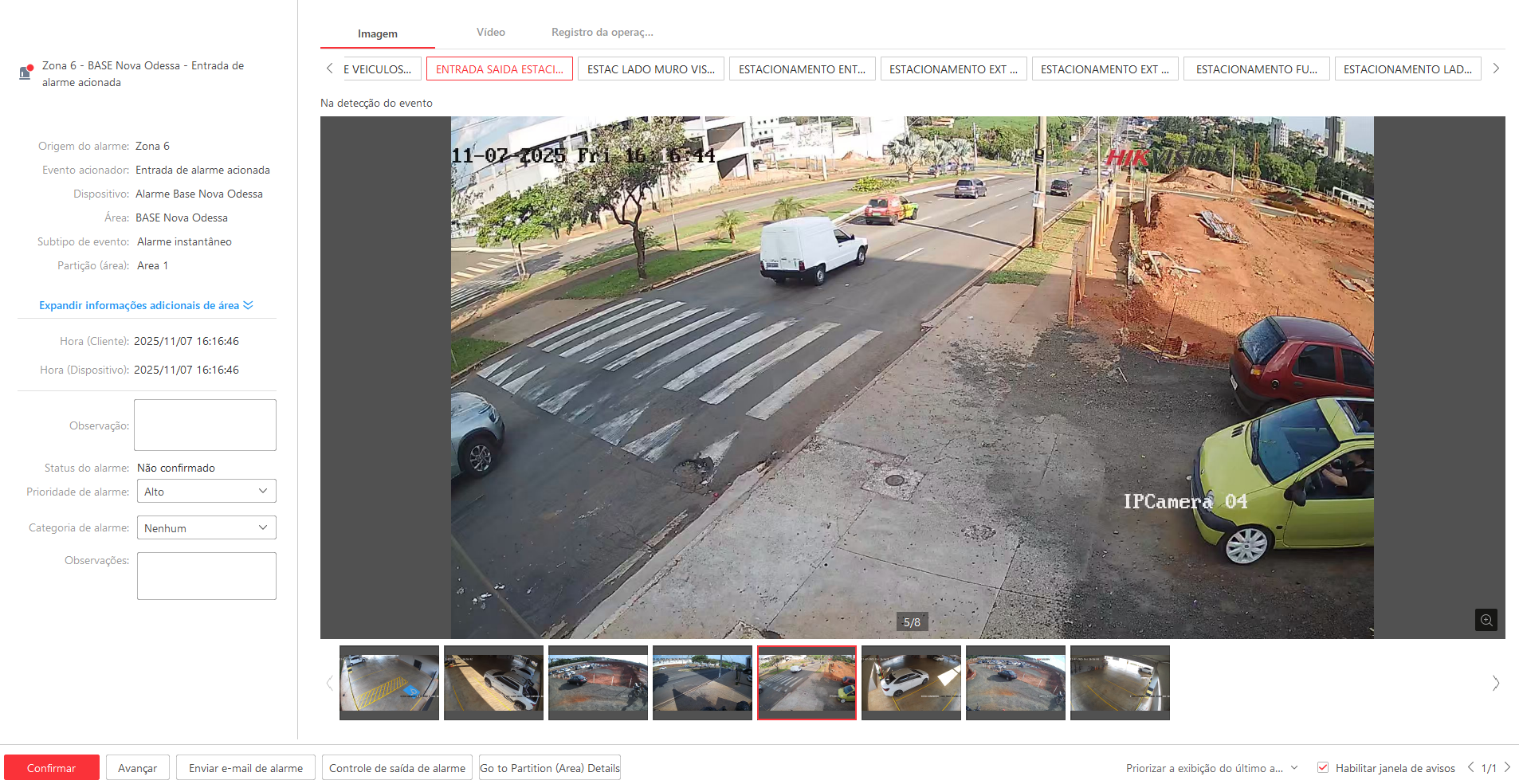Click next thumbnails arrow in filmstrip
The width and height of the screenshot is (1519, 784).
[x=1495, y=683]
